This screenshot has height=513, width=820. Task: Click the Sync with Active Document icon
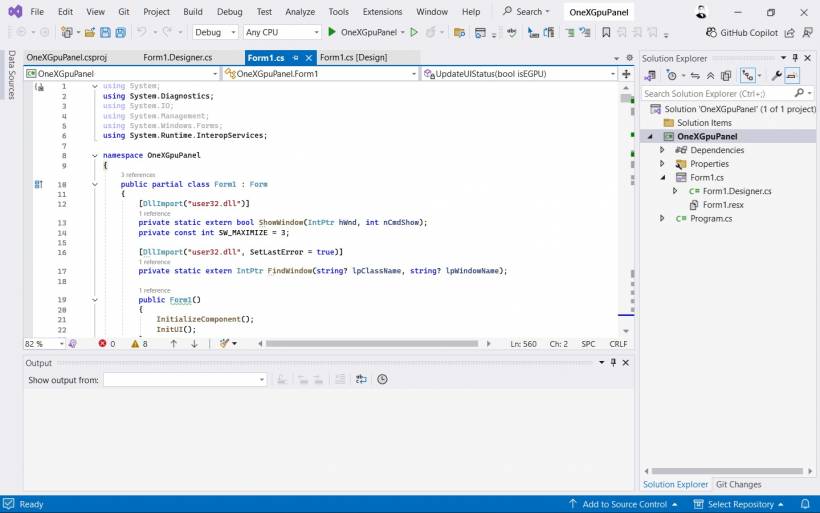coord(697,75)
